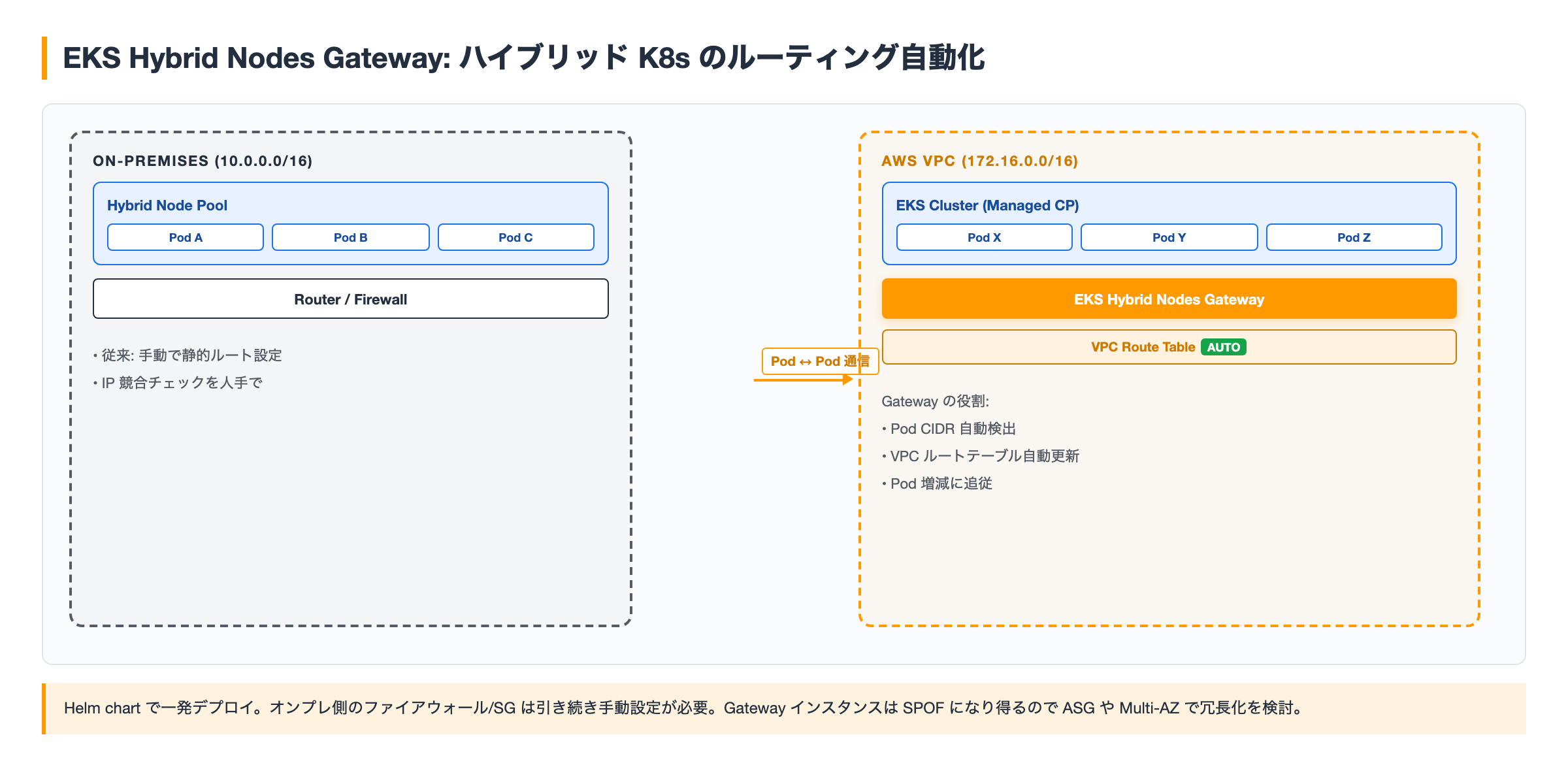Click the Pod Y box
1568x784 pixels.
click(1169, 237)
